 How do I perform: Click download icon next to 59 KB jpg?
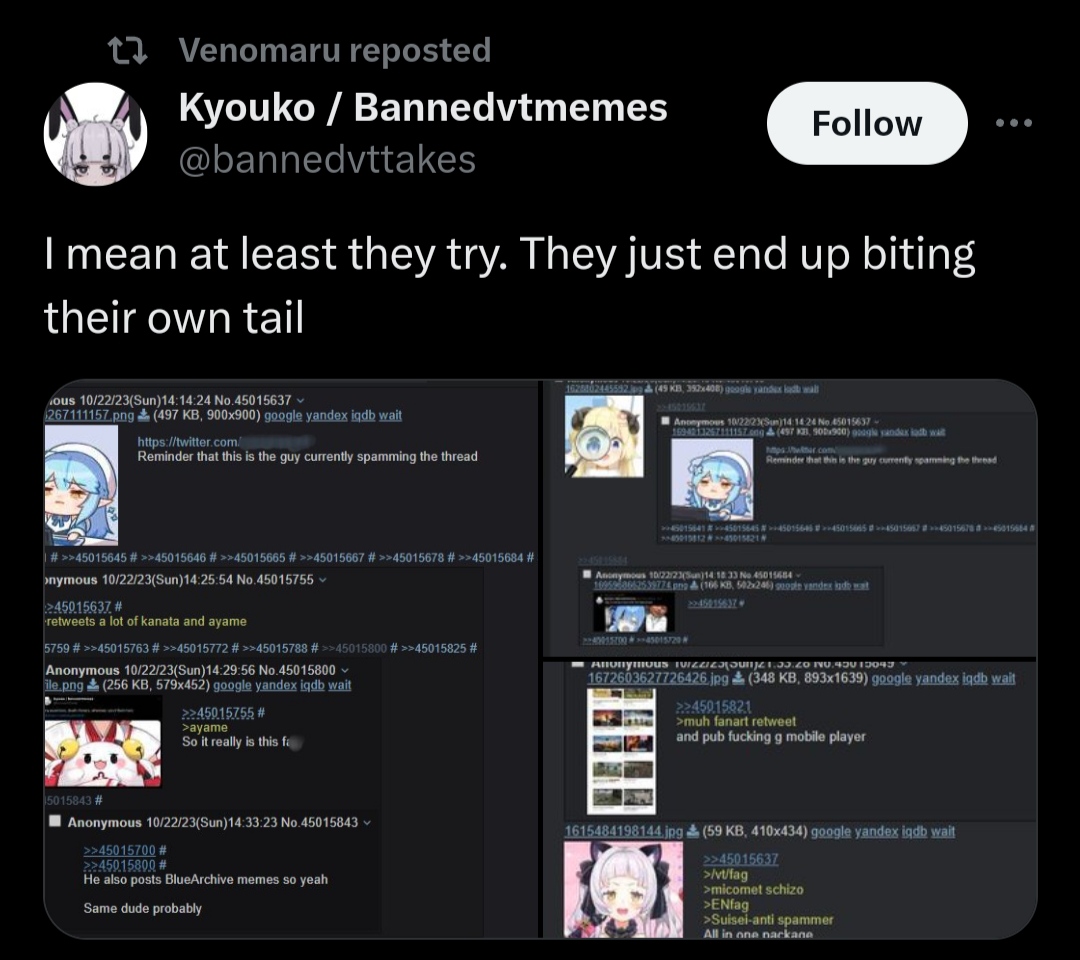tap(693, 832)
